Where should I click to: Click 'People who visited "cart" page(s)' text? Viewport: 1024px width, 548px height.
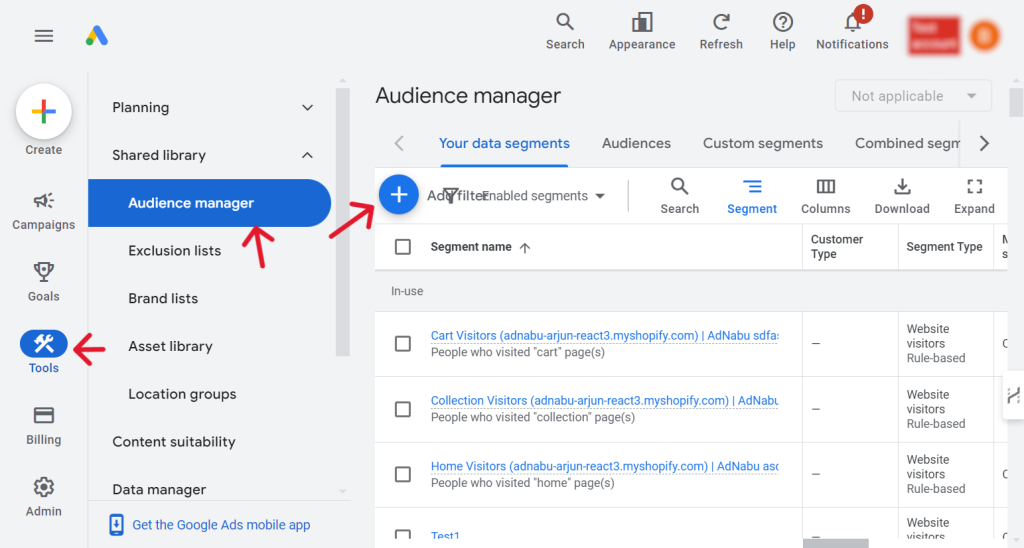[517, 352]
